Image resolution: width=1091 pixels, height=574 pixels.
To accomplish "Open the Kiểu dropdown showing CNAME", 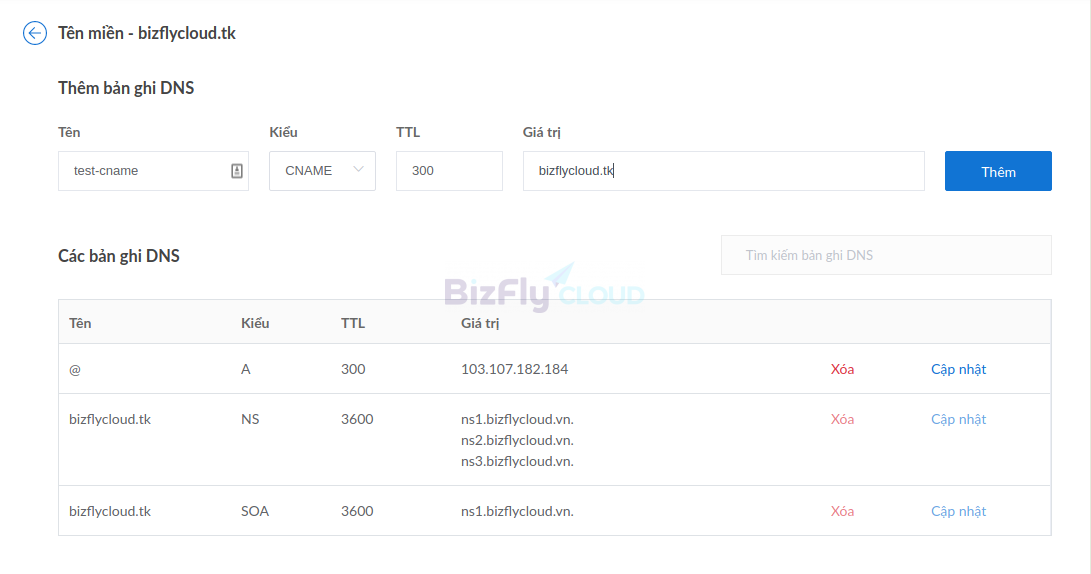I will pyautogui.click(x=322, y=171).
